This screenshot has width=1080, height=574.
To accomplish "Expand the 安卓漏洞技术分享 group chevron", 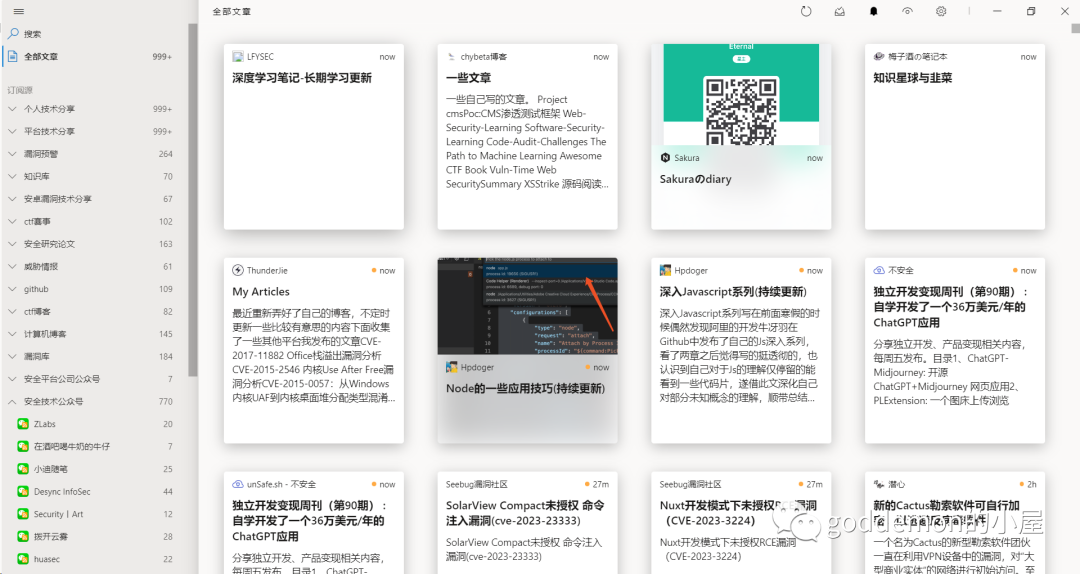I will coord(12,198).
